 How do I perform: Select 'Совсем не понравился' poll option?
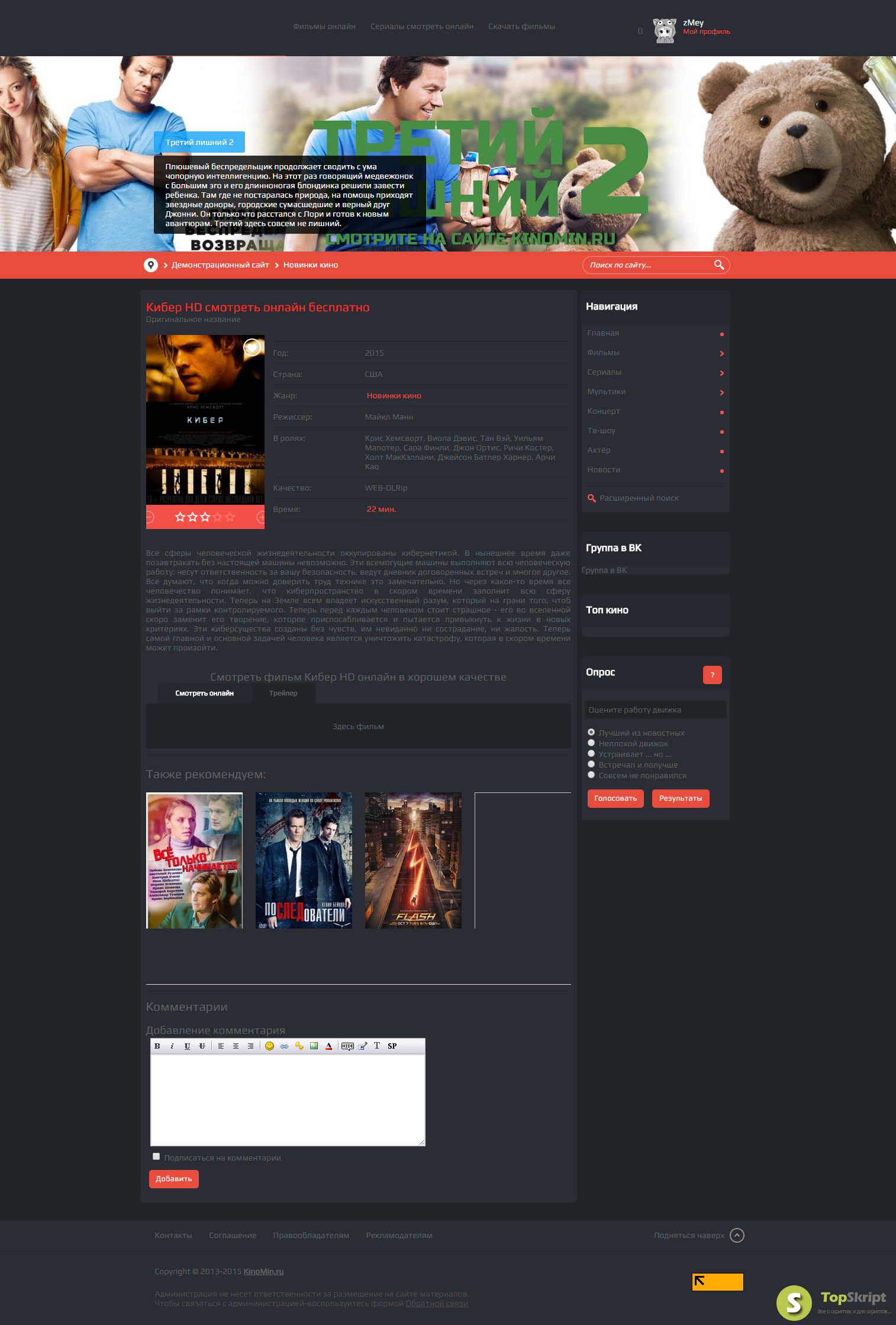click(x=591, y=775)
